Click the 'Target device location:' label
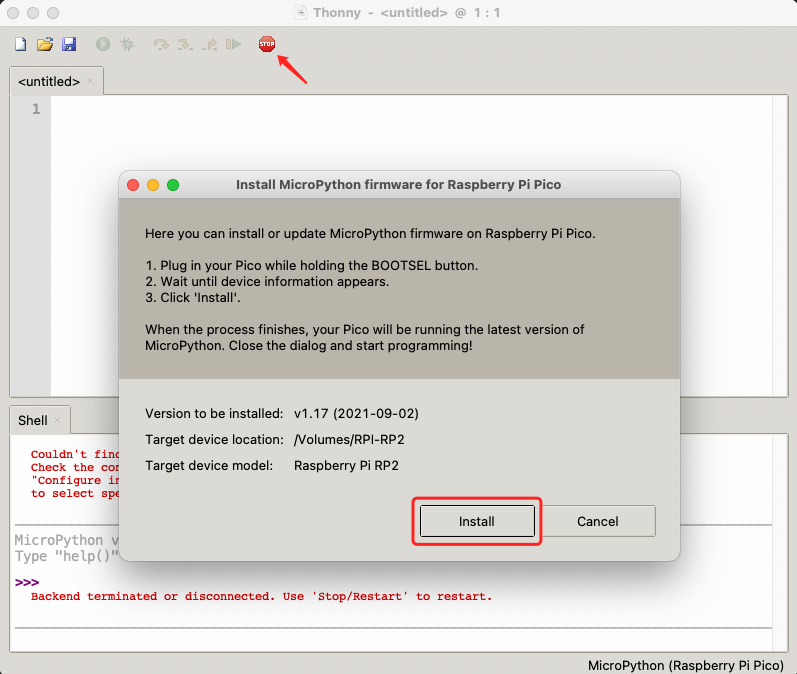This screenshot has width=797, height=674. point(214,439)
